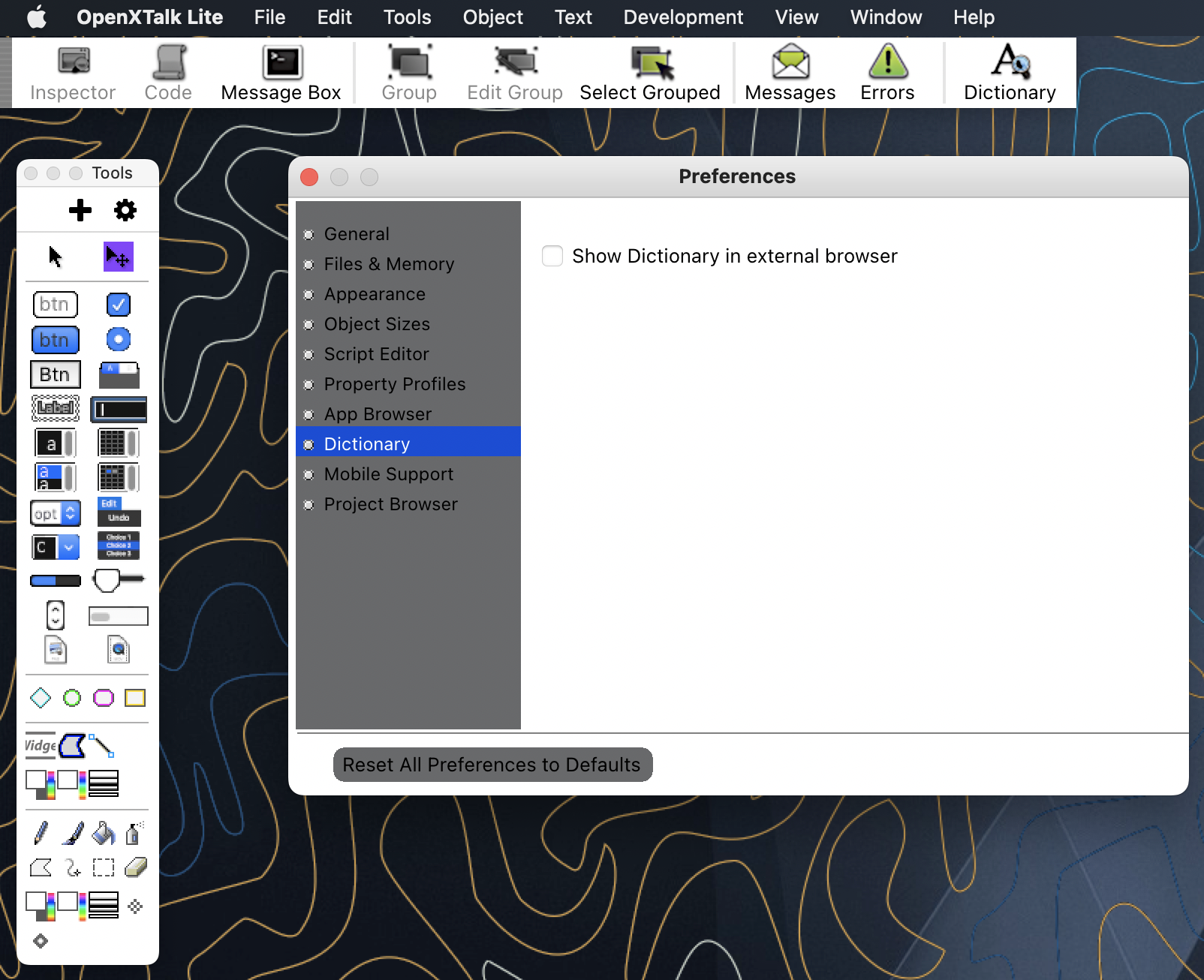
Task: Pick the Widget object in Tools palette
Action: point(41,745)
